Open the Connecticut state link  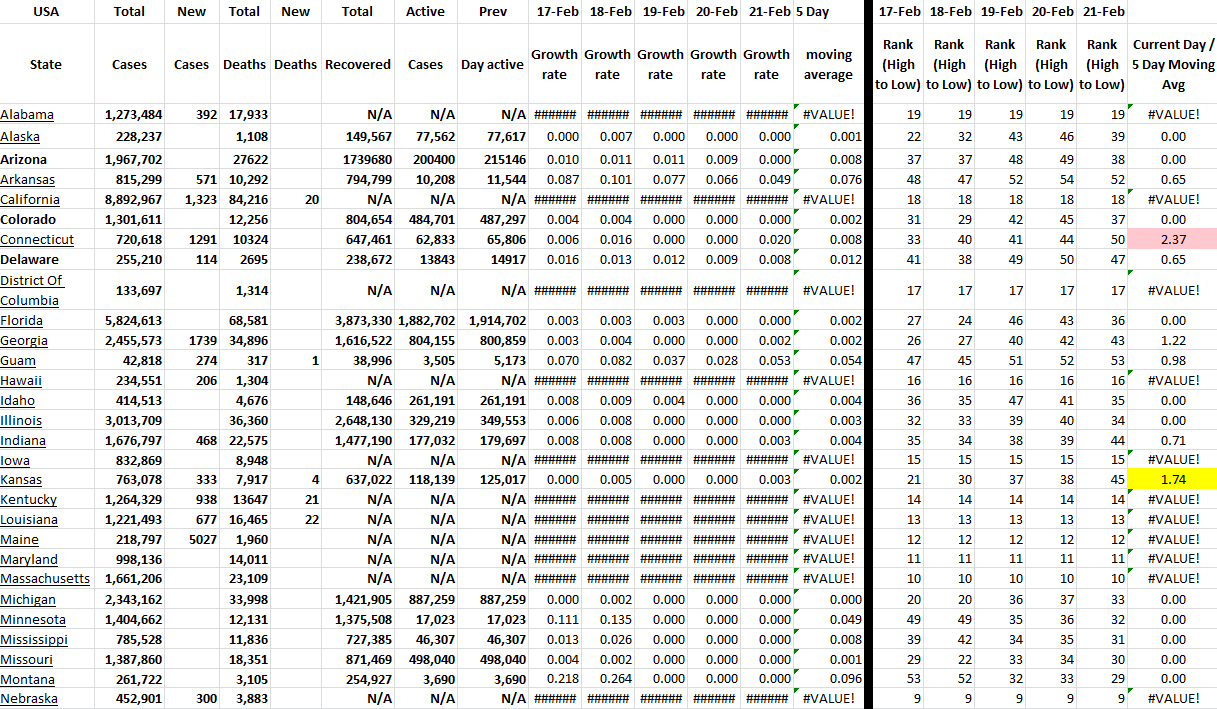point(37,240)
